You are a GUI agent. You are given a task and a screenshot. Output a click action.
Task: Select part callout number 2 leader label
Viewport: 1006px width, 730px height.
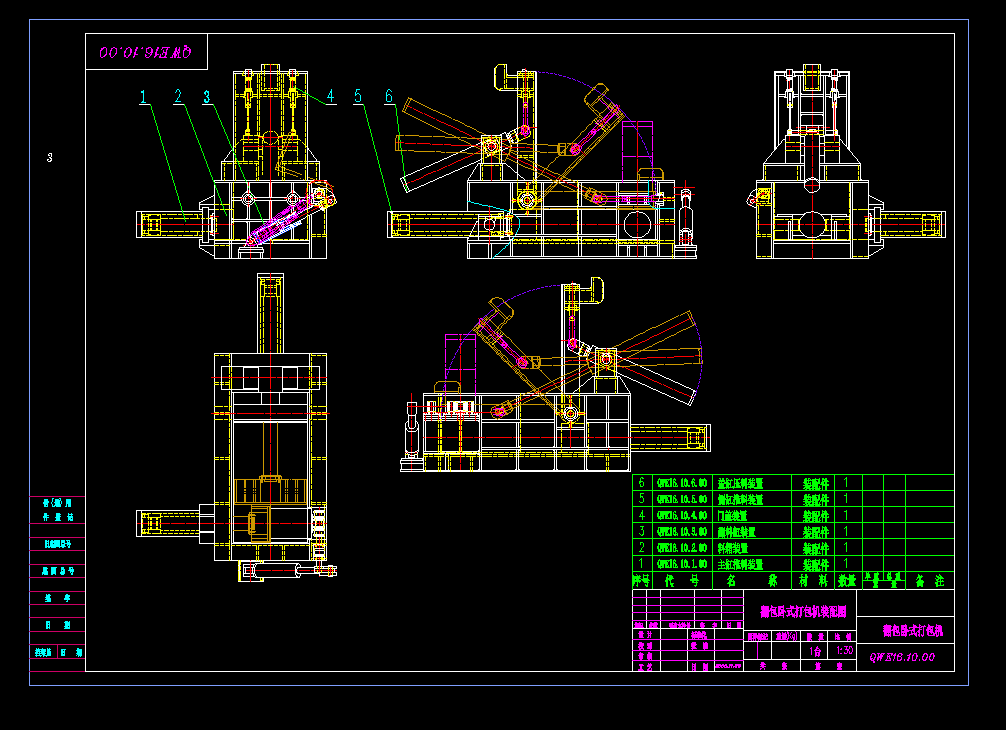(x=178, y=97)
